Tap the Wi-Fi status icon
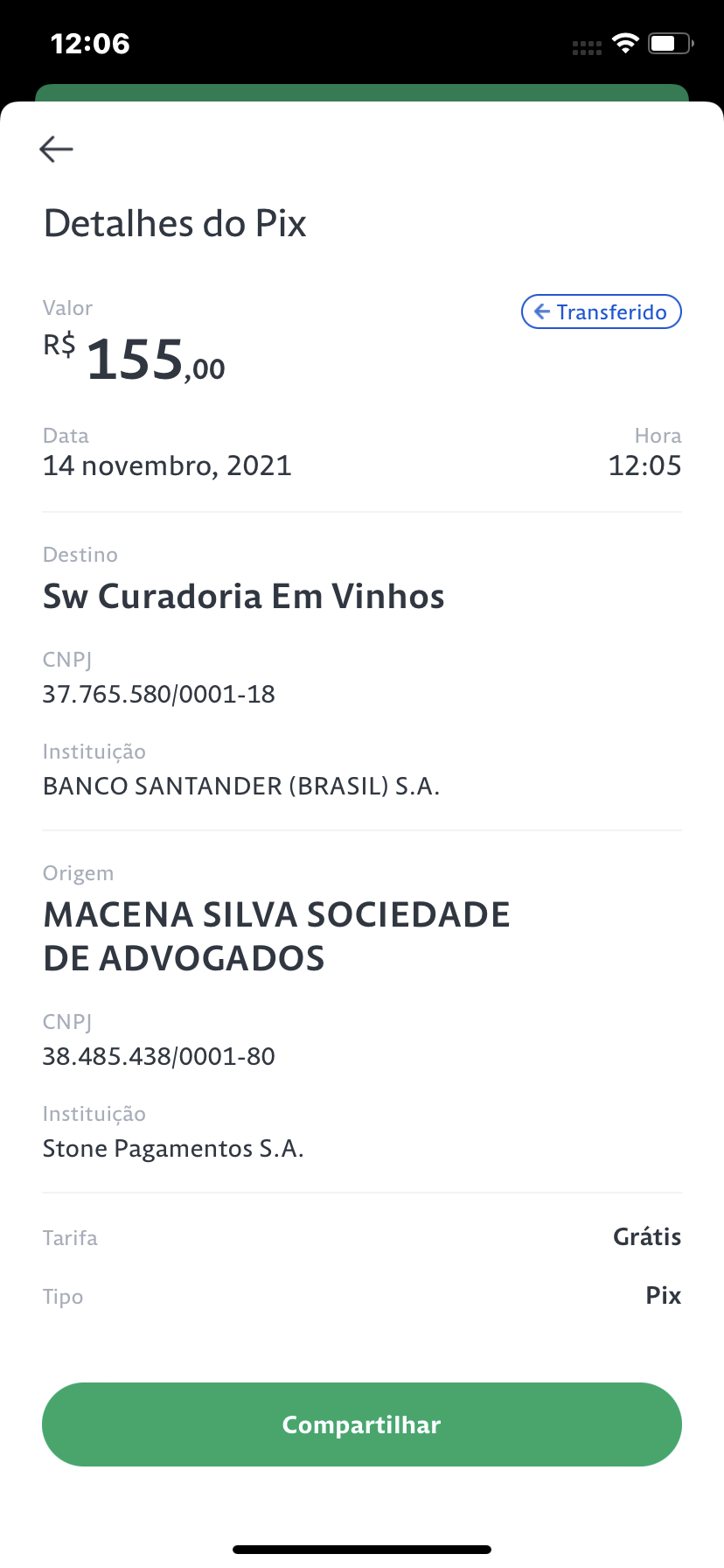The image size is (724, 1568). [625, 43]
